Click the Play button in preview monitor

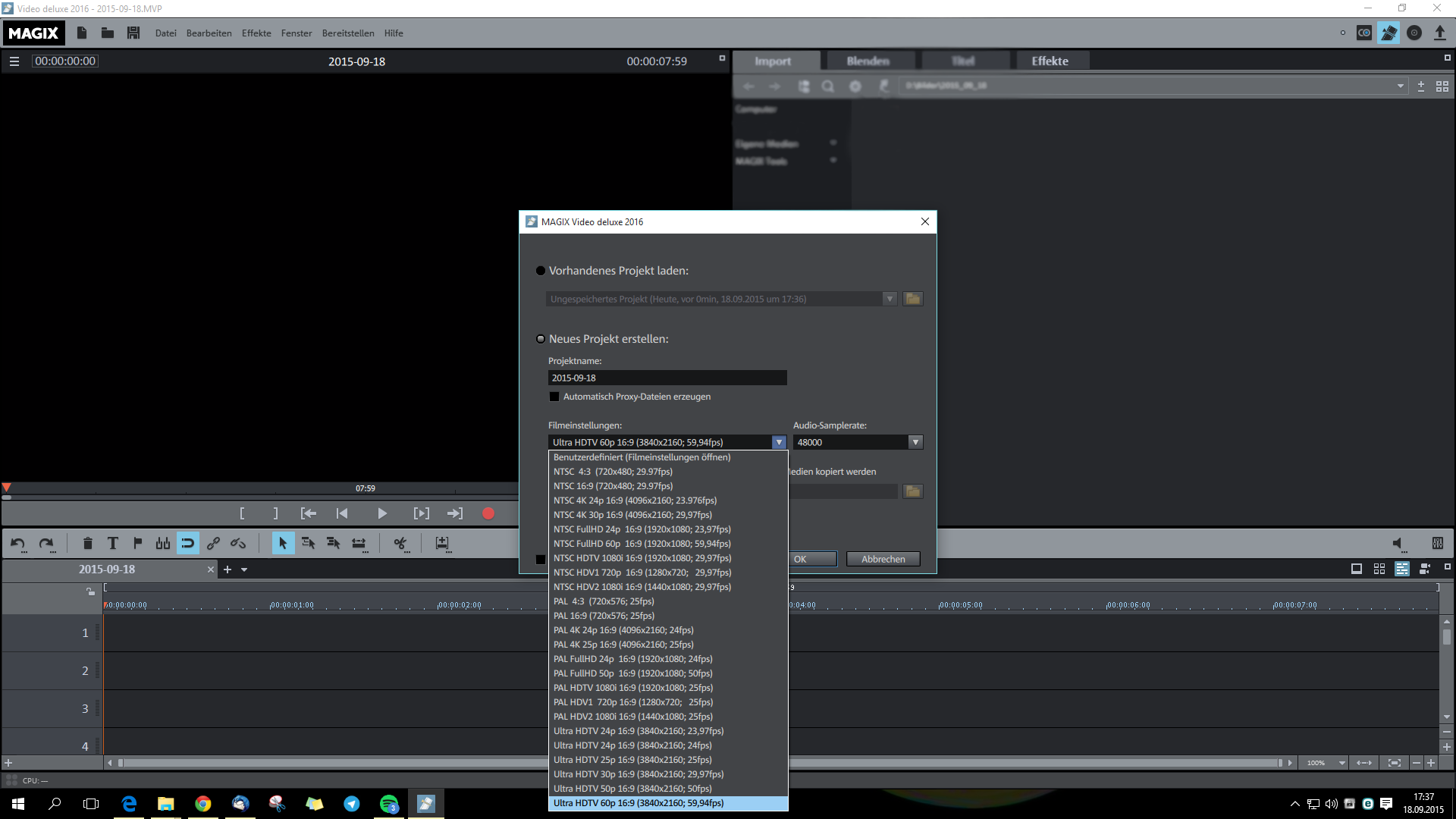pyautogui.click(x=382, y=513)
